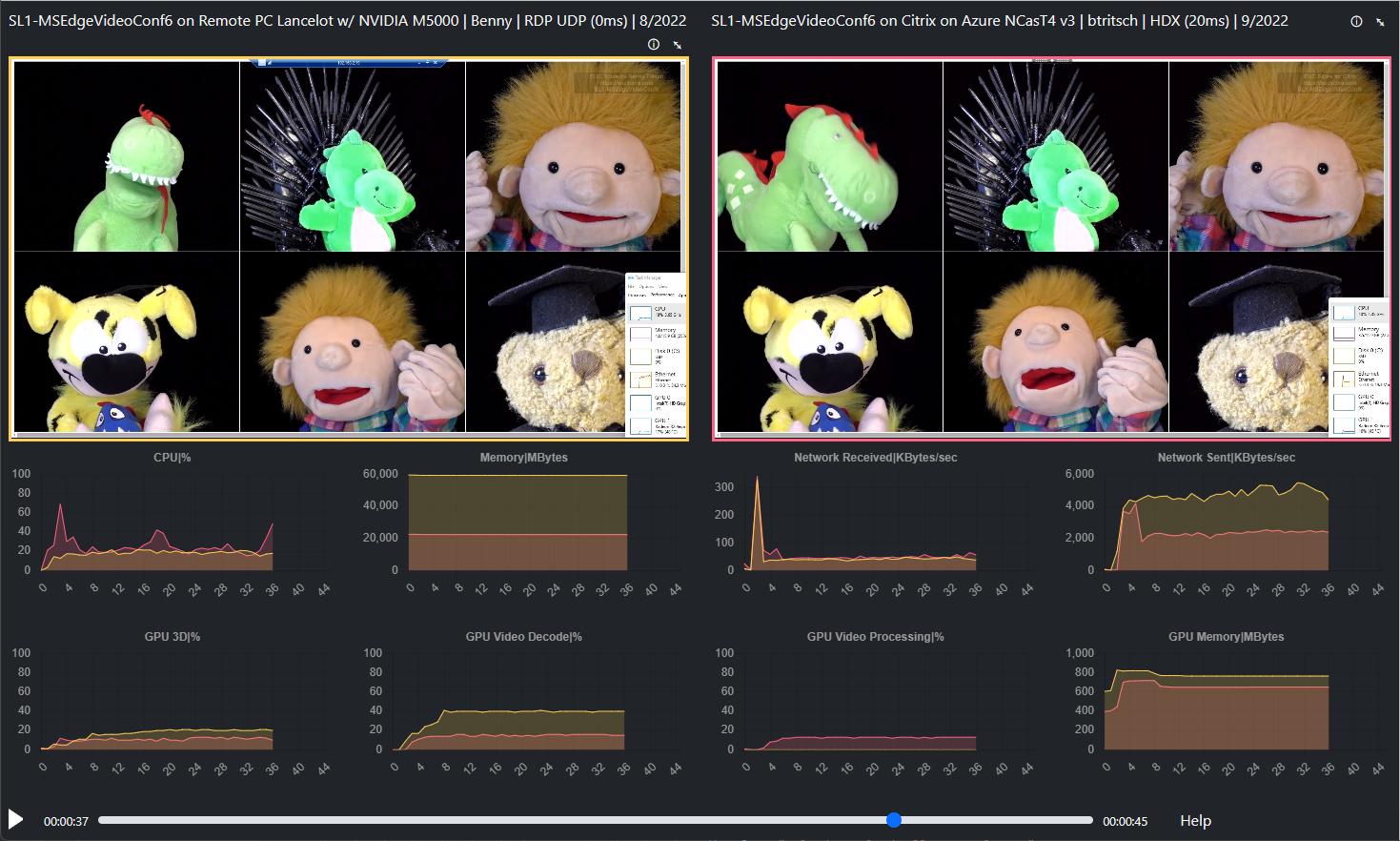Click the Memory|MBytes chart

tap(523, 524)
